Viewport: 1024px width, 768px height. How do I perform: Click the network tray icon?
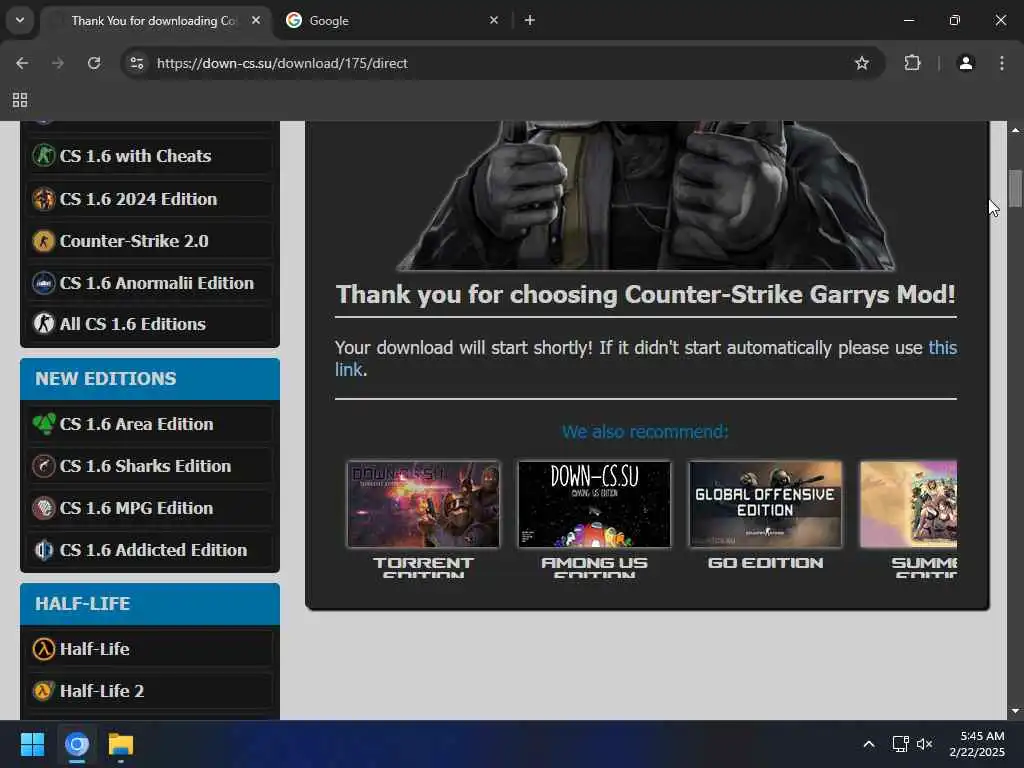point(901,744)
